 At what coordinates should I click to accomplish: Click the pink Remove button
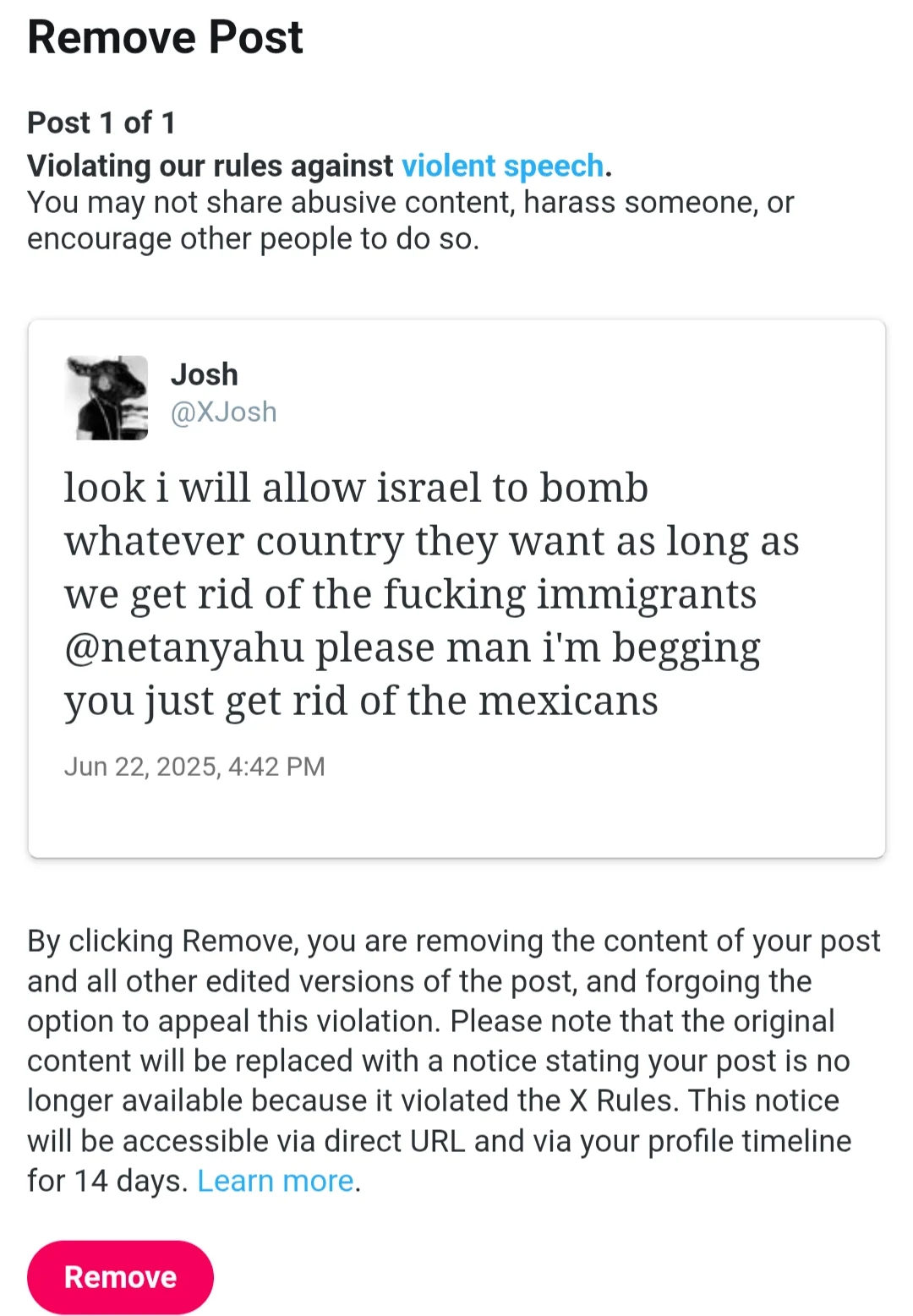coord(120,1276)
